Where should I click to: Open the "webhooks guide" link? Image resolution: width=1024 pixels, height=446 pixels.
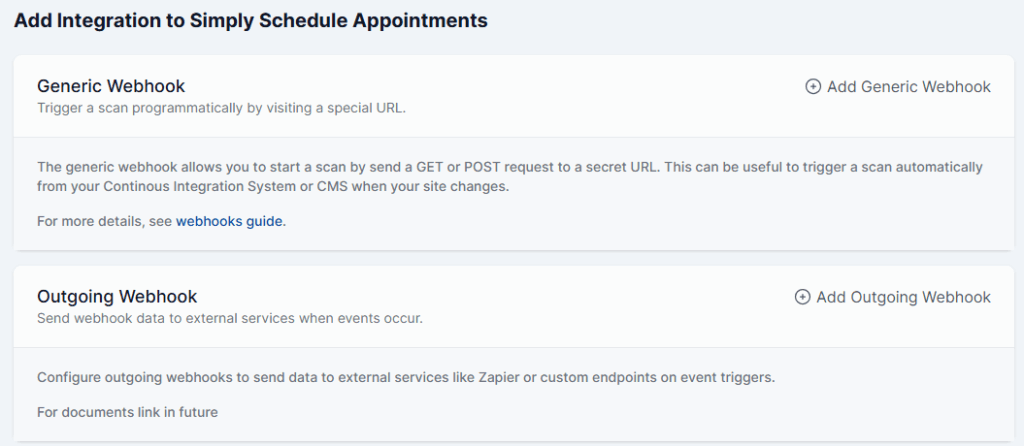point(230,221)
